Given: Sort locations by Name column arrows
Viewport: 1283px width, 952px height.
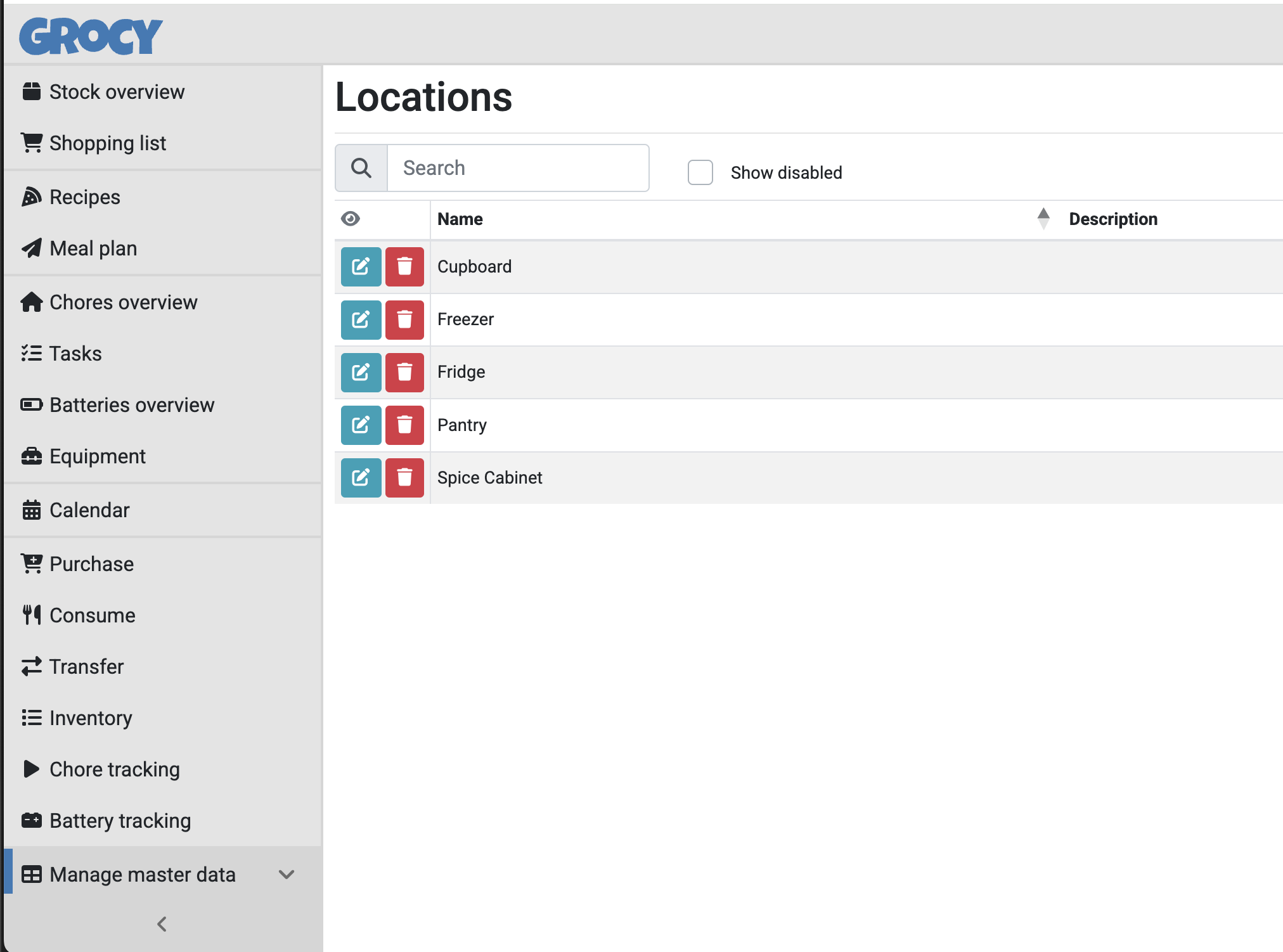Looking at the screenshot, I should (1043, 219).
